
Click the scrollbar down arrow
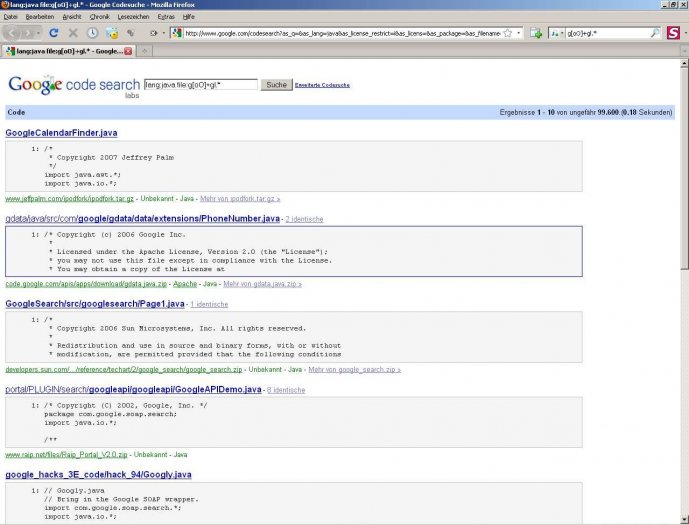684,519
